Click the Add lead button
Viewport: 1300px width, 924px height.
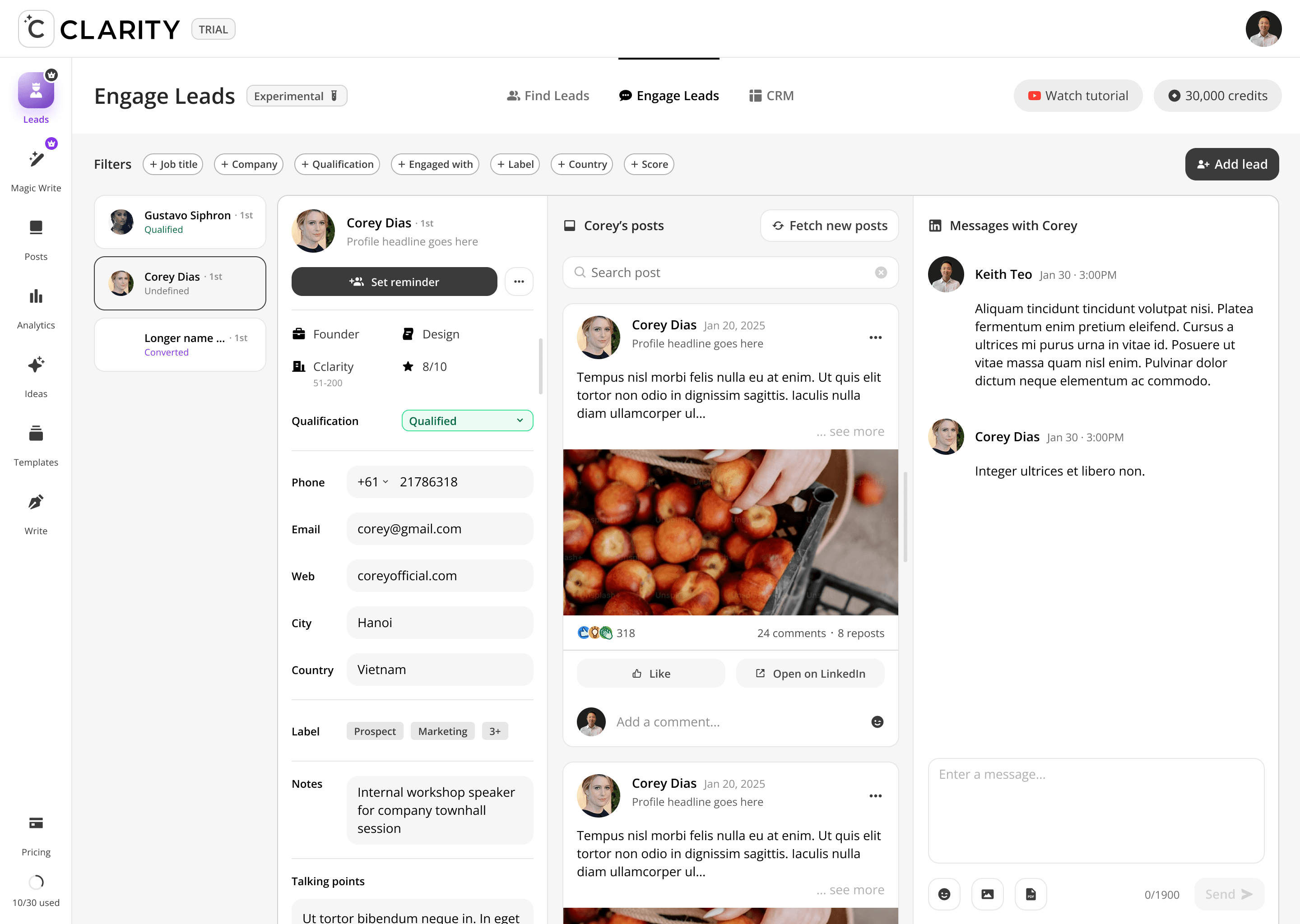pyautogui.click(x=1232, y=164)
